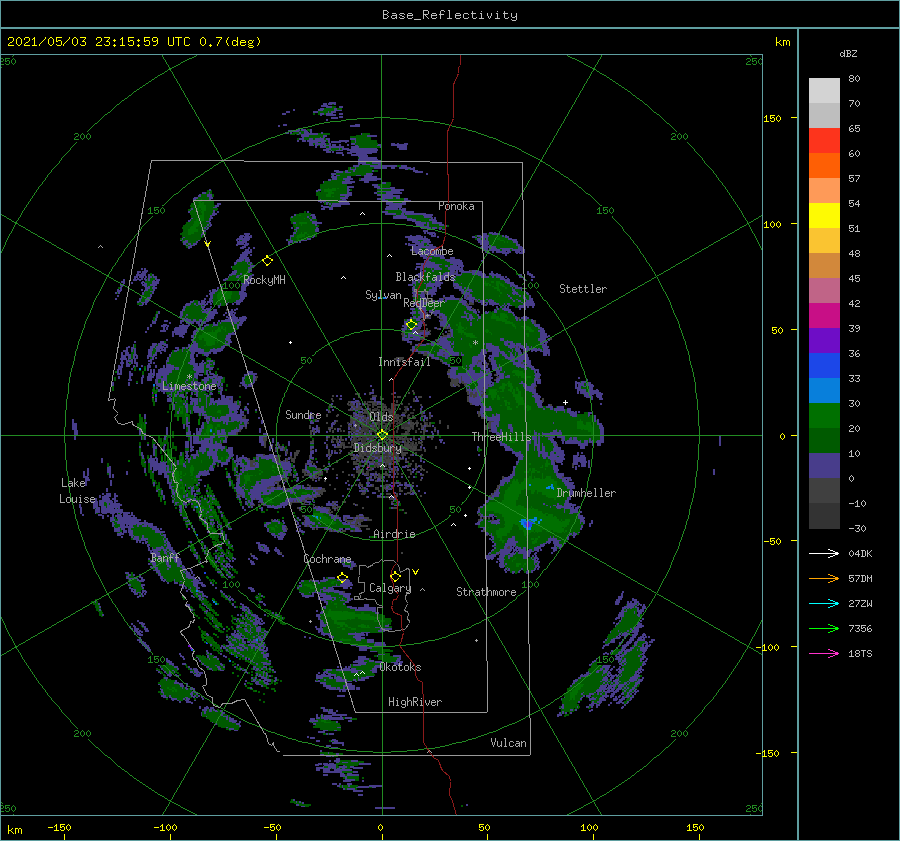Screen dimensions: 900x841
Task: Click the bright green swatch near 20 dBZ
Action: click(x=824, y=416)
